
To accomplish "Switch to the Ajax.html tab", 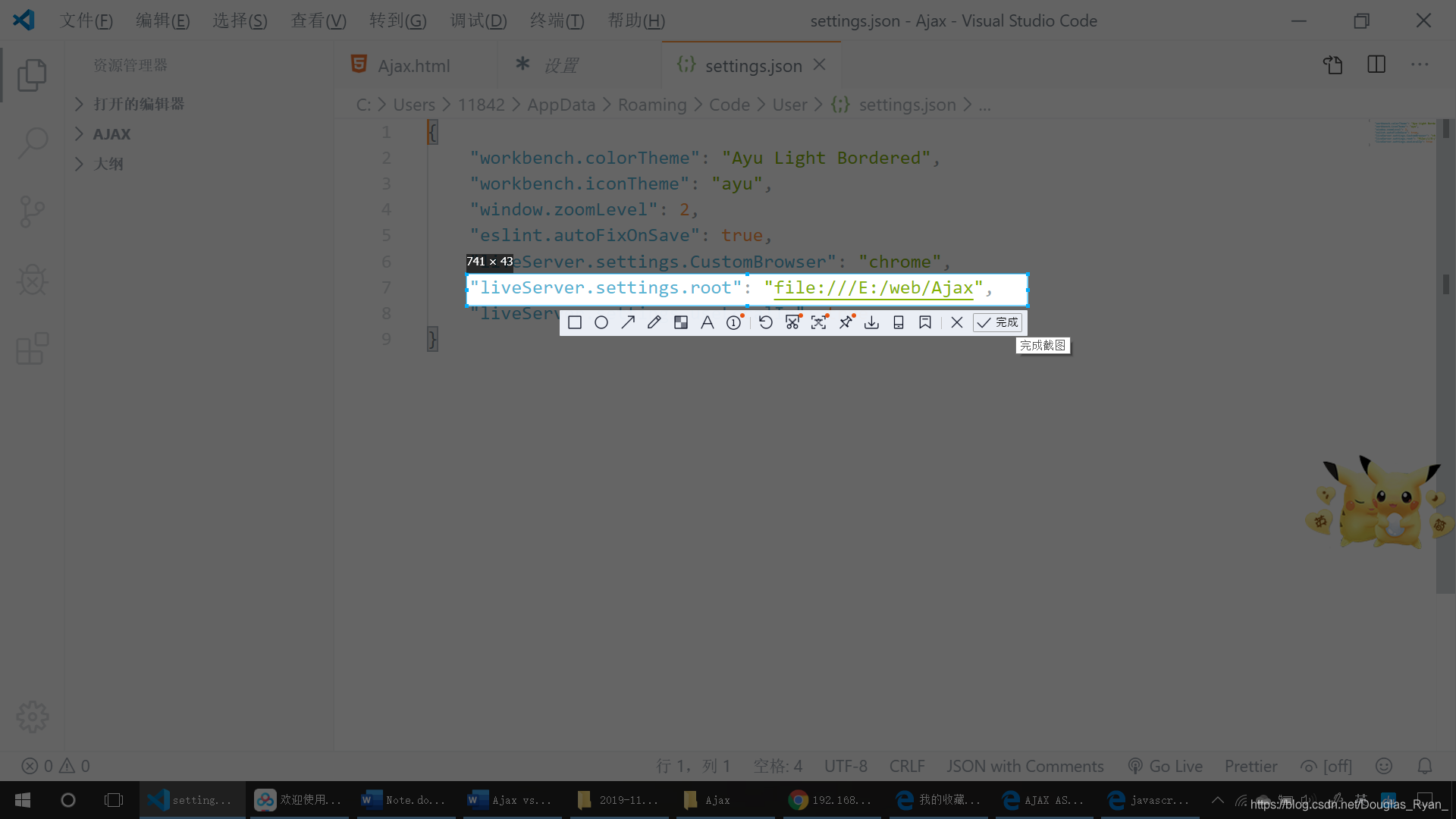I will click(414, 65).
